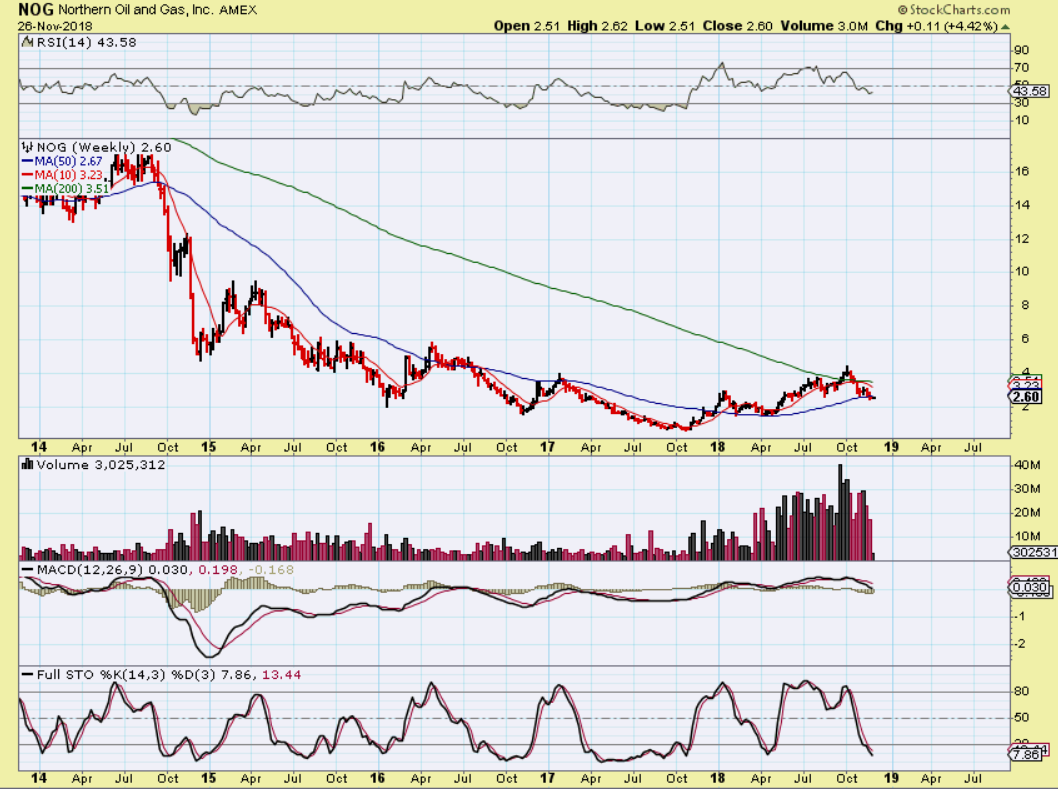Click the NOG ticker symbol title
The height and width of the screenshot is (790, 1058).
coord(36,10)
